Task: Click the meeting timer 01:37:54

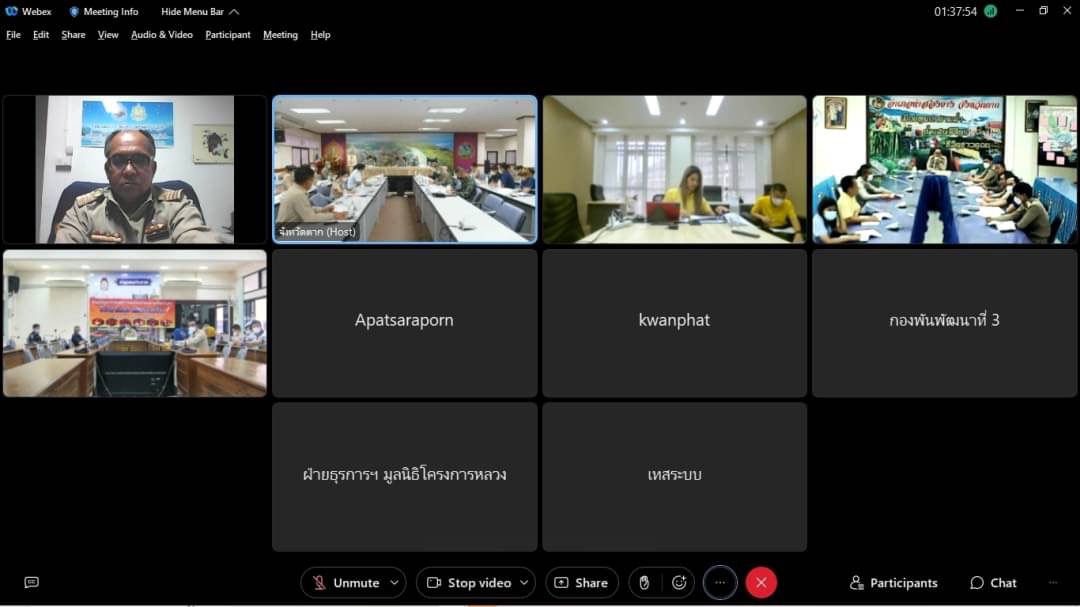Action: [955, 12]
